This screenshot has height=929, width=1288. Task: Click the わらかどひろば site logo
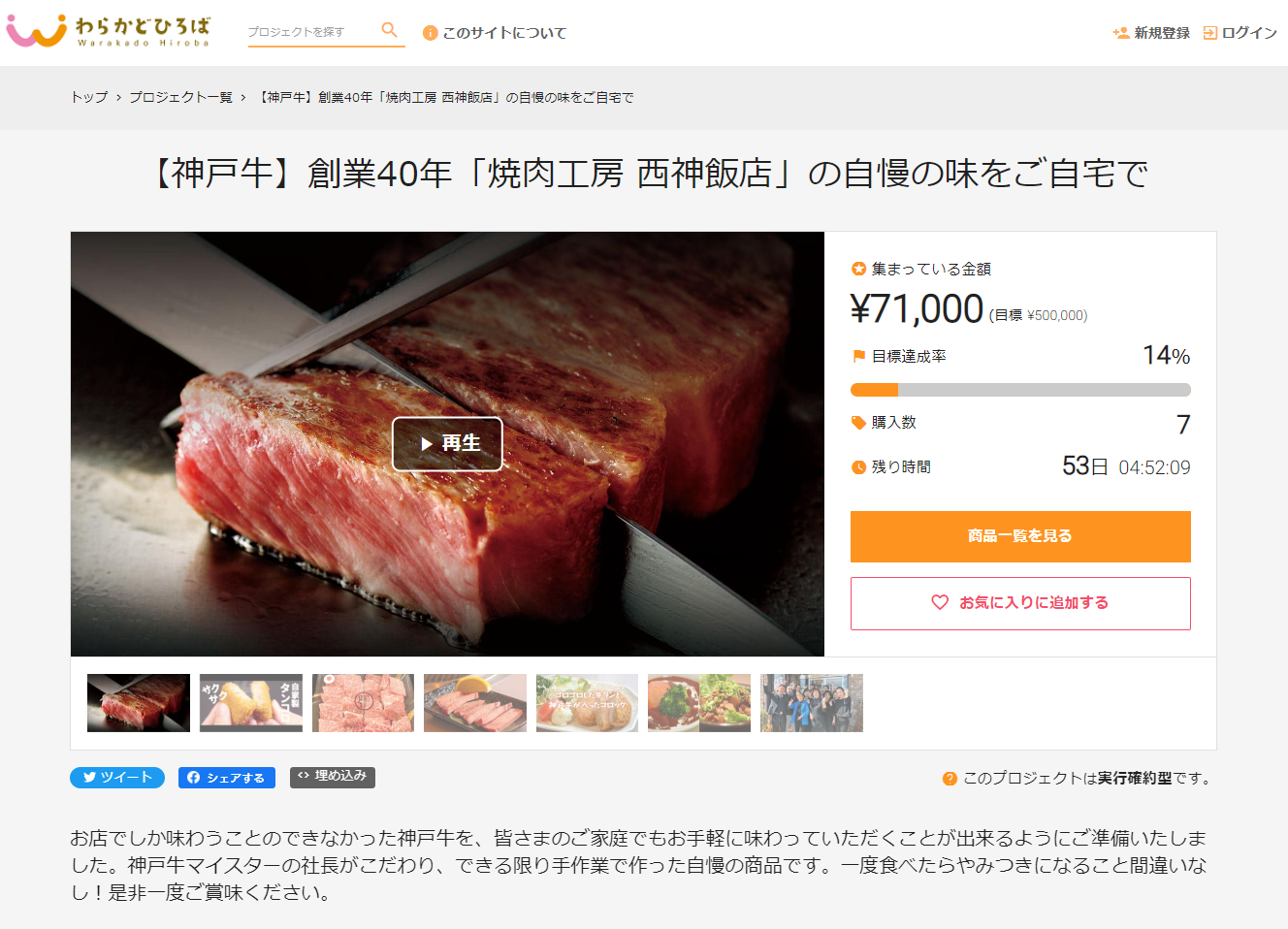pos(108,31)
